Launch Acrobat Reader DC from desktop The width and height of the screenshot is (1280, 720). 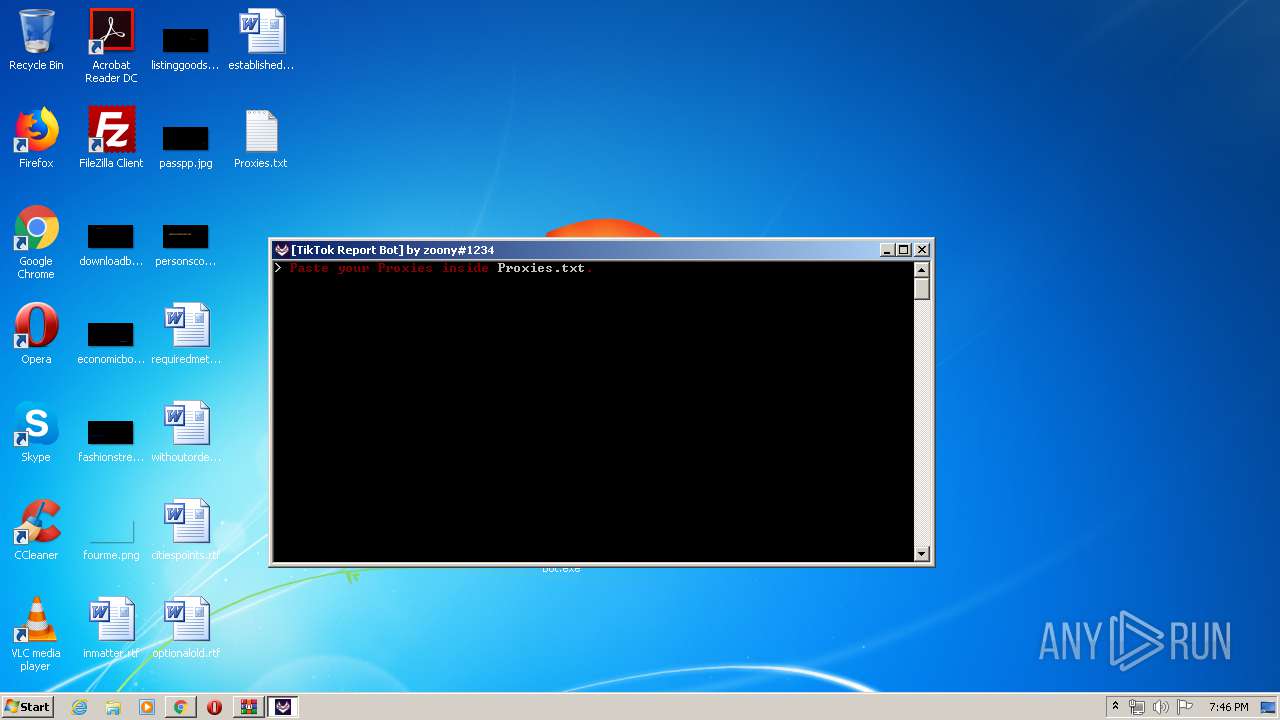click(x=111, y=46)
